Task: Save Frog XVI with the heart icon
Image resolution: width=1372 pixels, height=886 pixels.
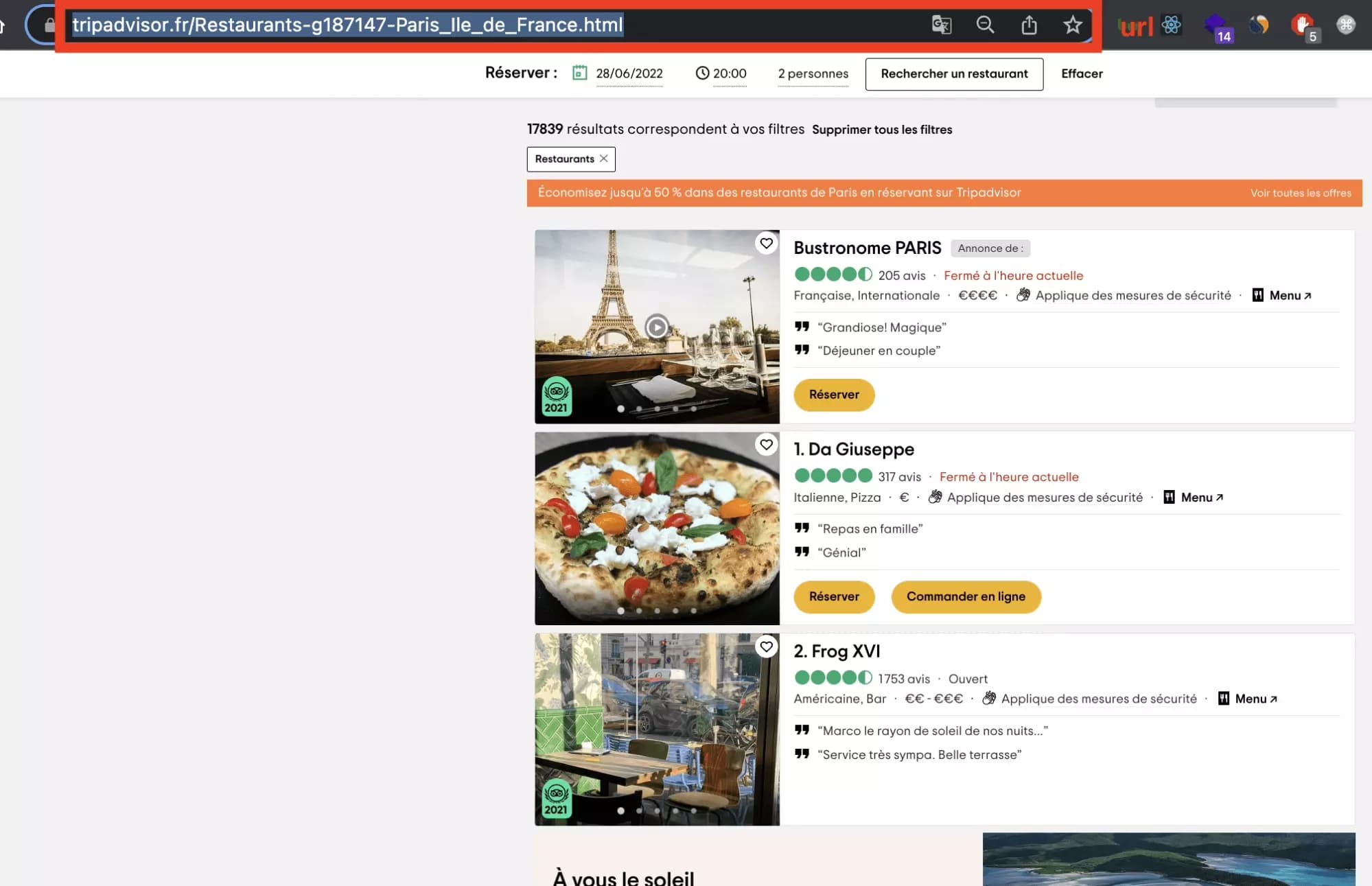Action: coord(767,646)
